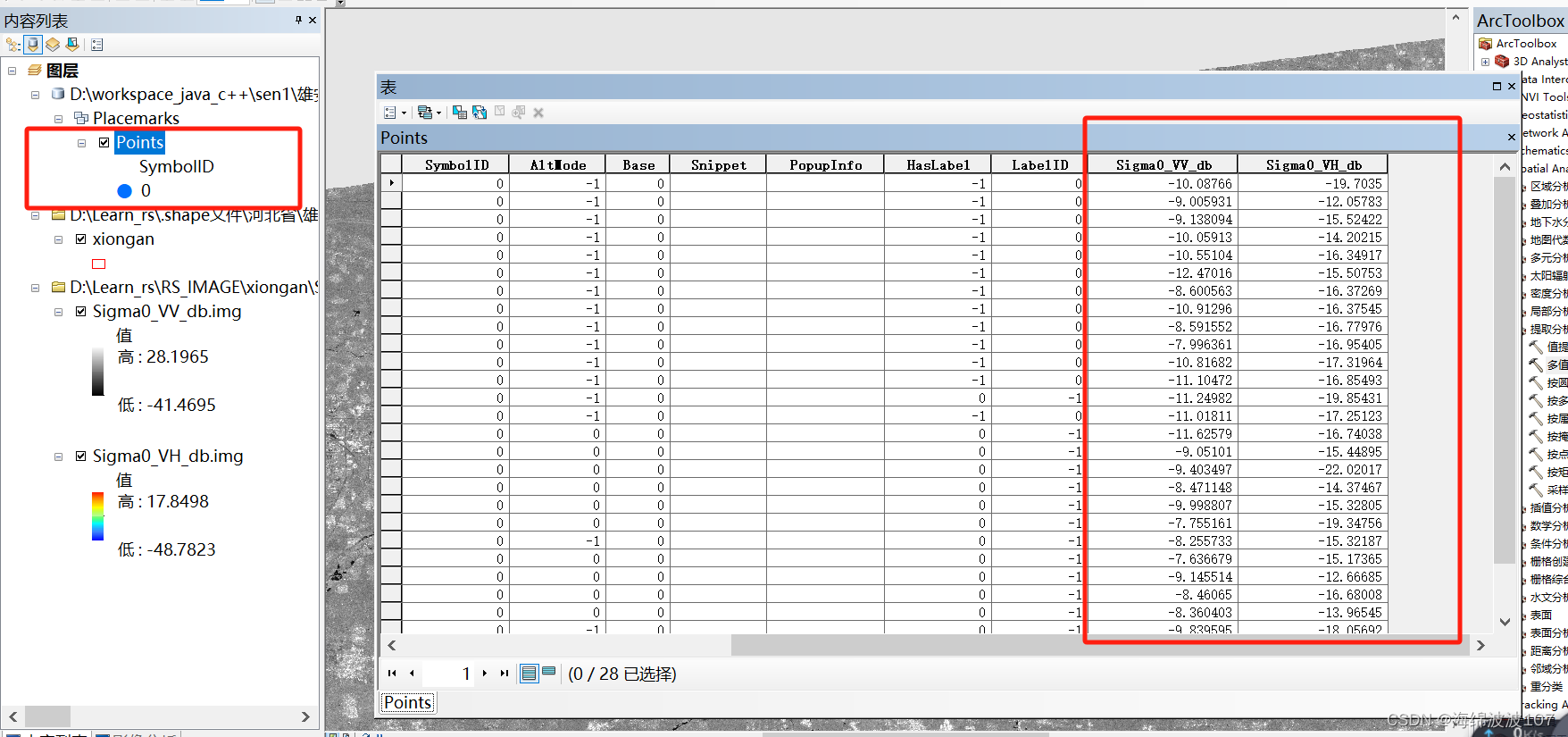This screenshot has width=1568, height=737.
Task: Select SymbolID column header
Action: click(455, 164)
